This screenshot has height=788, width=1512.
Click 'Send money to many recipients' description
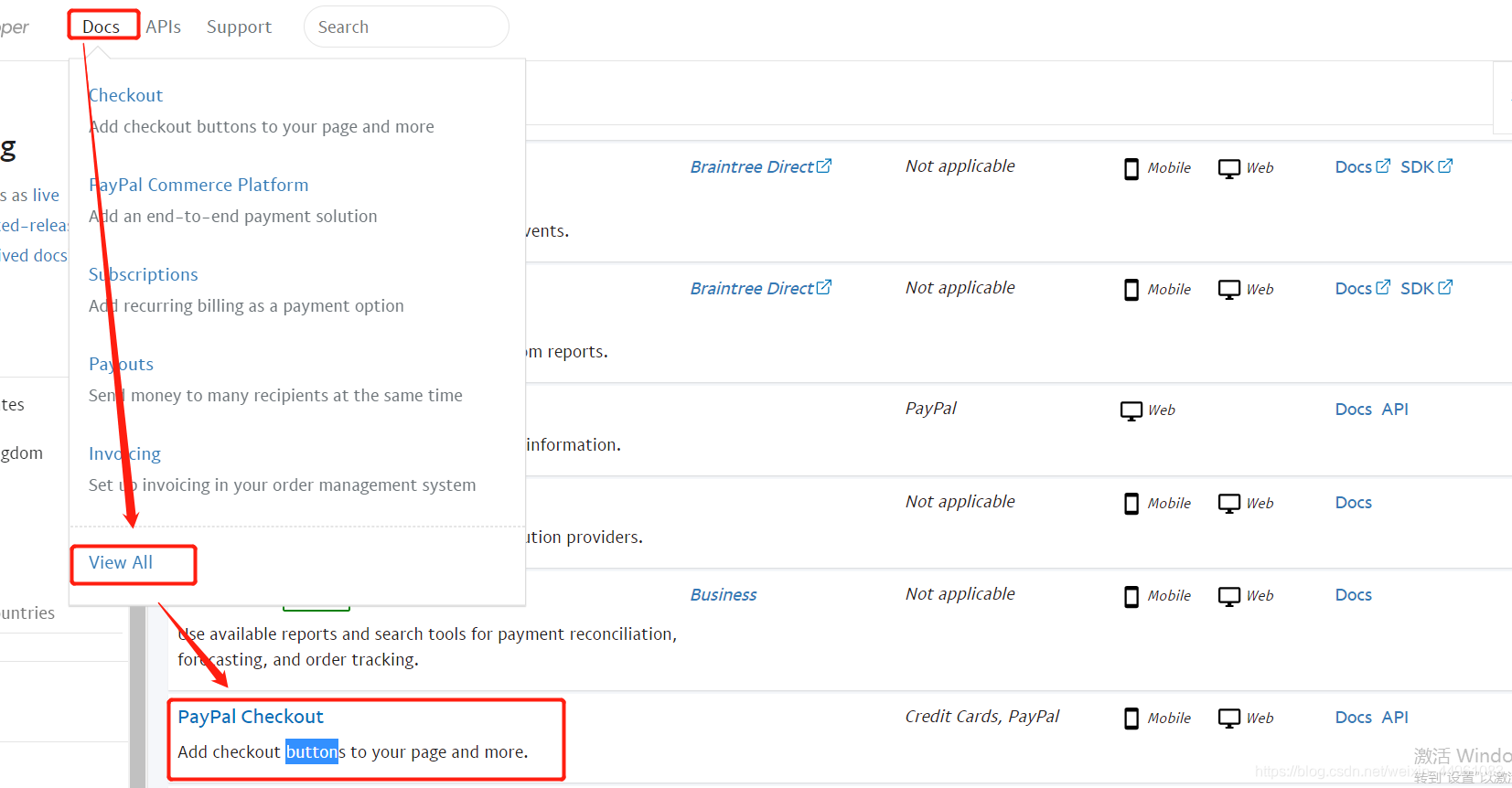(275, 395)
